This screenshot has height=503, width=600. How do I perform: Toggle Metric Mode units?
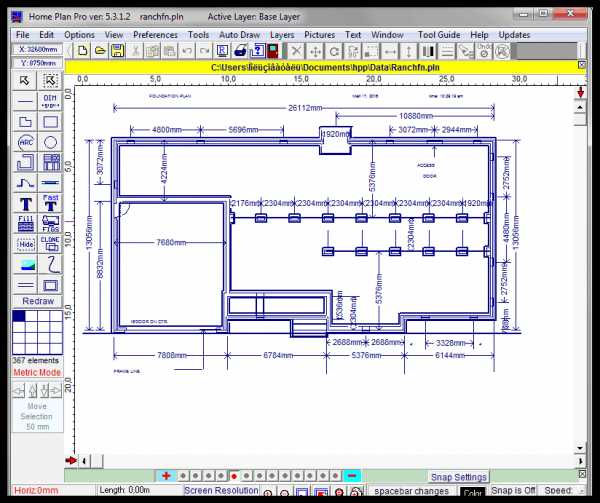click(x=37, y=372)
